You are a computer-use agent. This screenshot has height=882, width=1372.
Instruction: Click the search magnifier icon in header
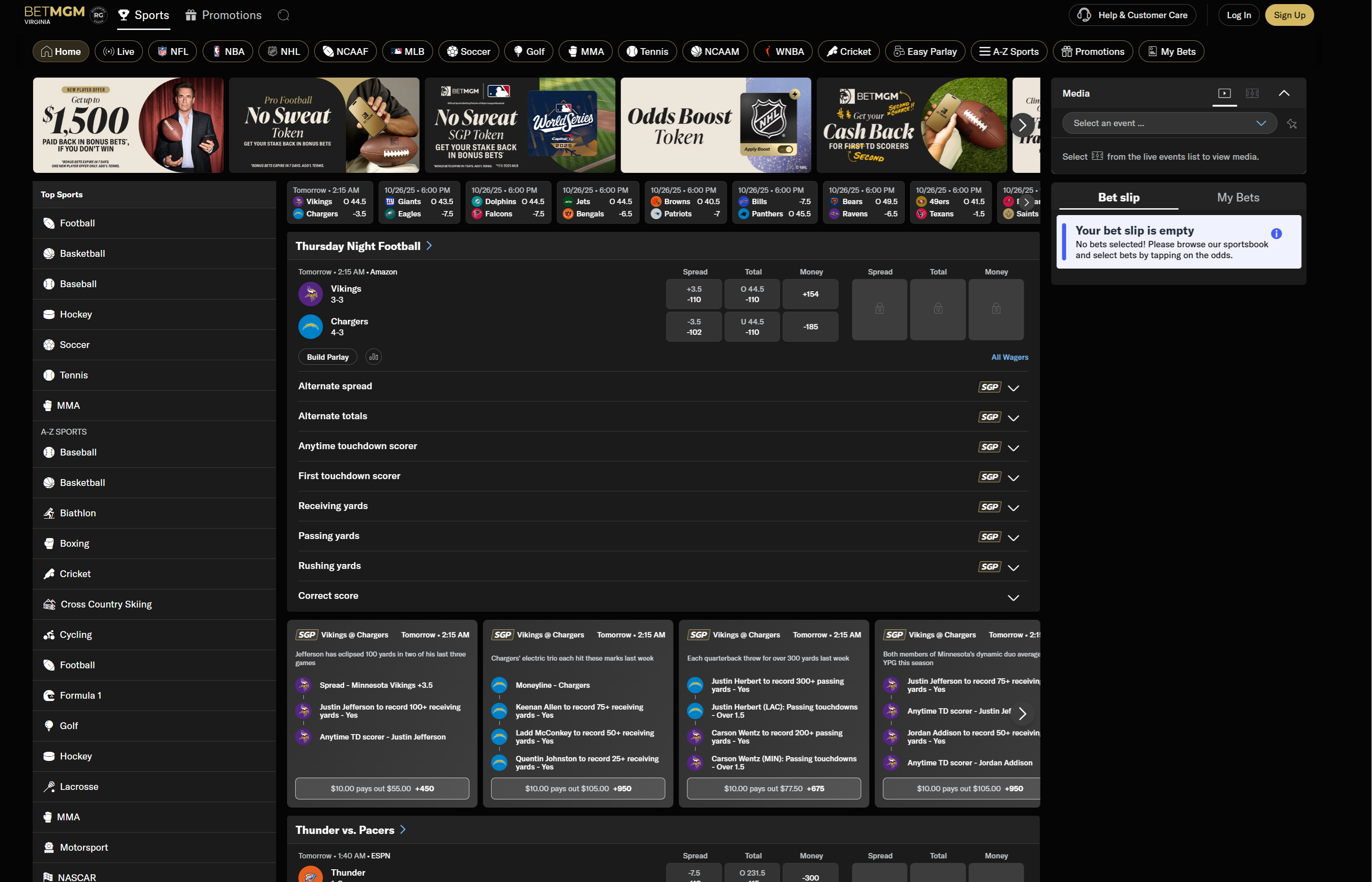pyautogui.click(x=283, y=15)
